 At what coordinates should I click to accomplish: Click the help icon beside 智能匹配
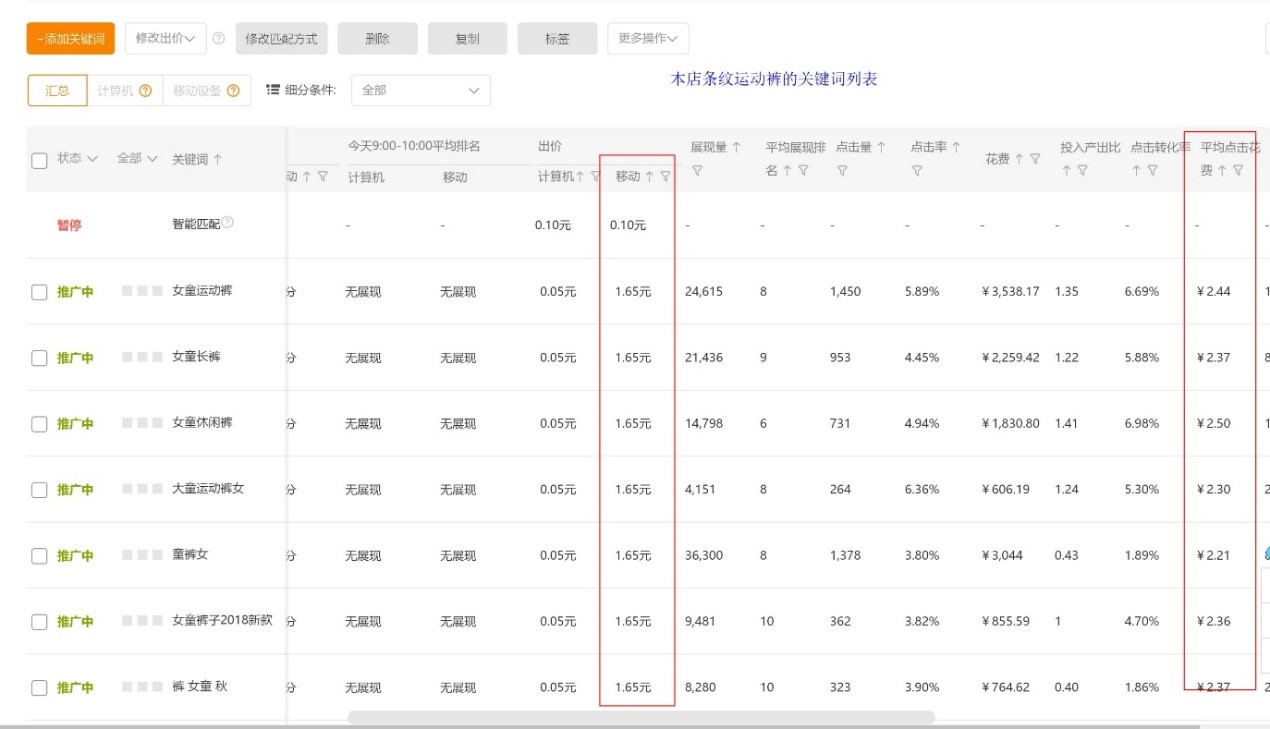[x=228, y=222]
